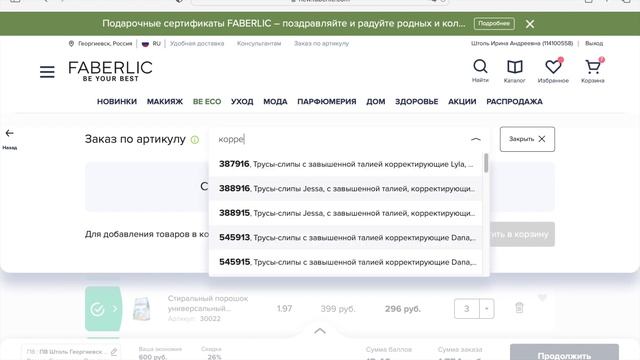640x360 pixels.
Task: Select suggestion 545915 Dana
Action: (346, 262)
